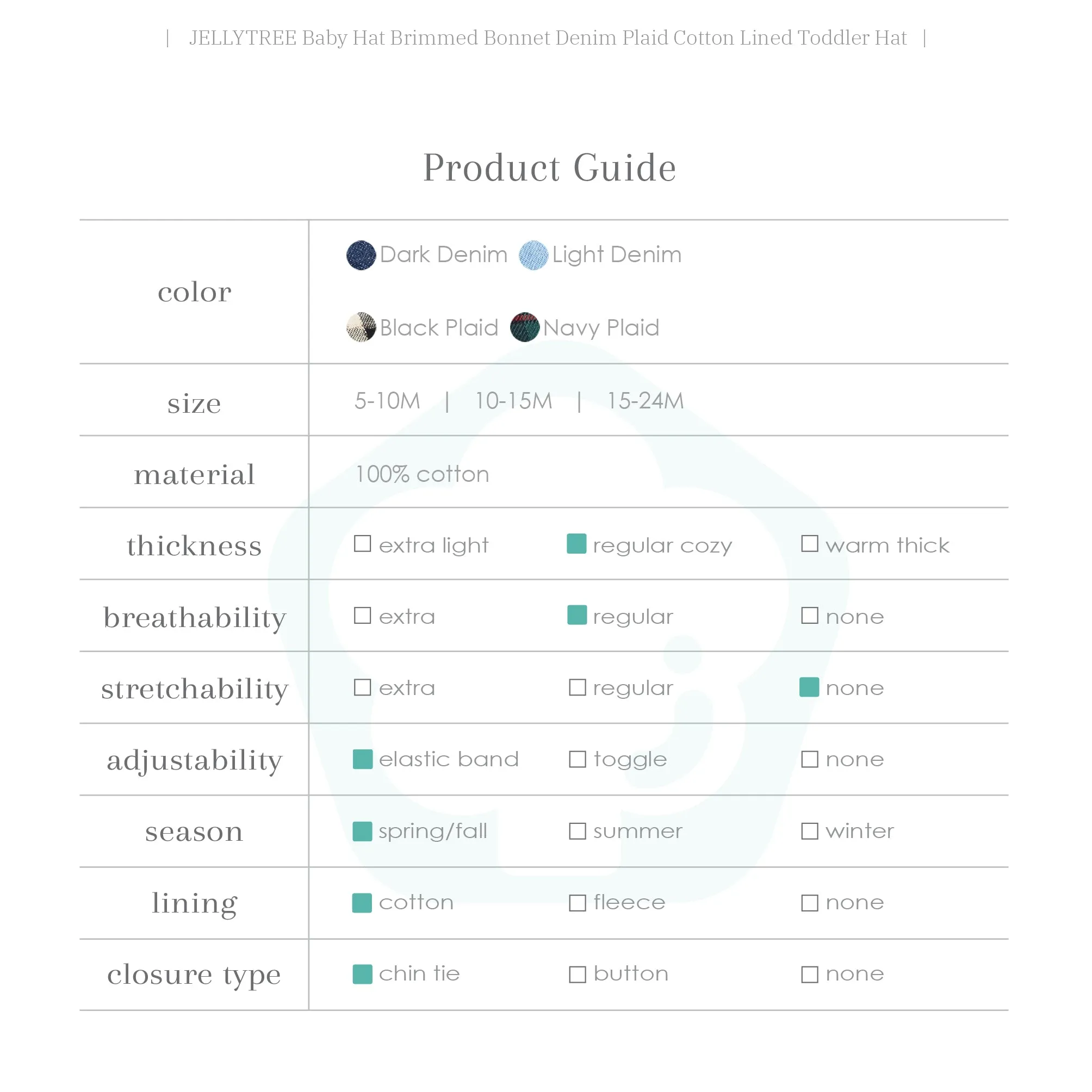Check the extra light thickness box
The image size is (1092, 1092).
[x=362, y=544]
